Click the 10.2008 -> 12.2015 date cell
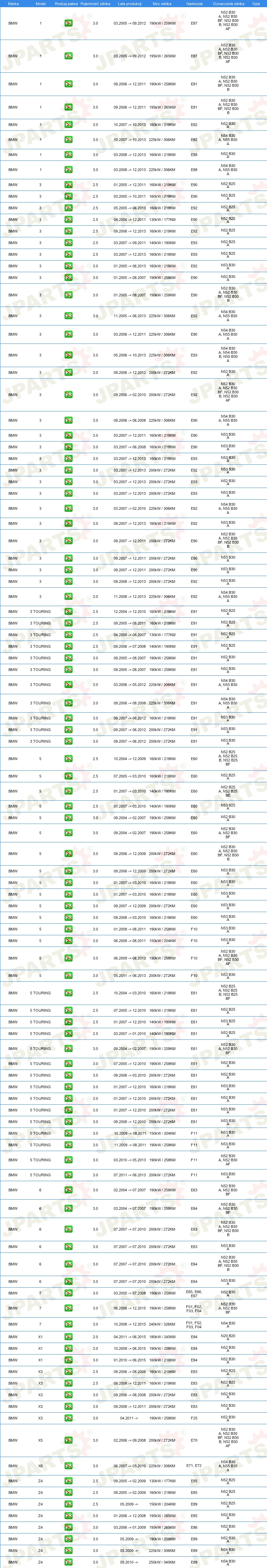The image size is (267, 1568). (129, 1324)
